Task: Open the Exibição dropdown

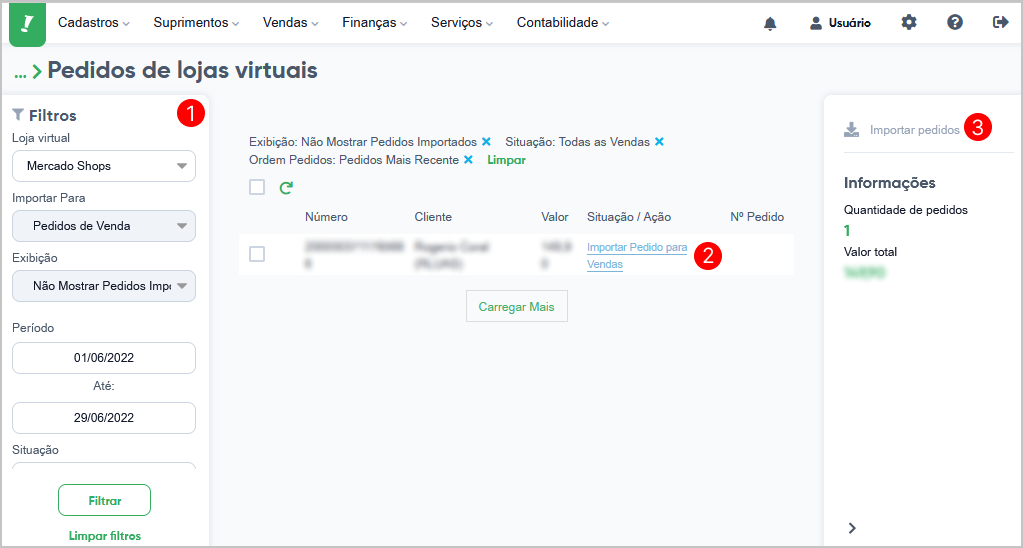Action: [104, 286]
